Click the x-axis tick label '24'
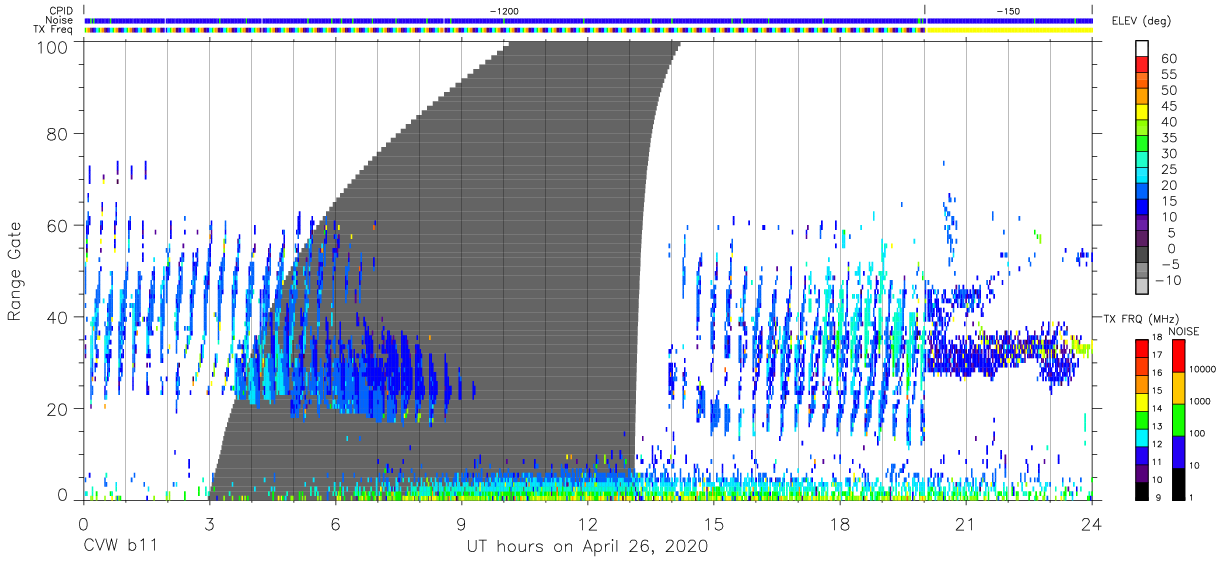Image resolution: width=1228 pixels, height=567 pixels. pos(1092,525)
